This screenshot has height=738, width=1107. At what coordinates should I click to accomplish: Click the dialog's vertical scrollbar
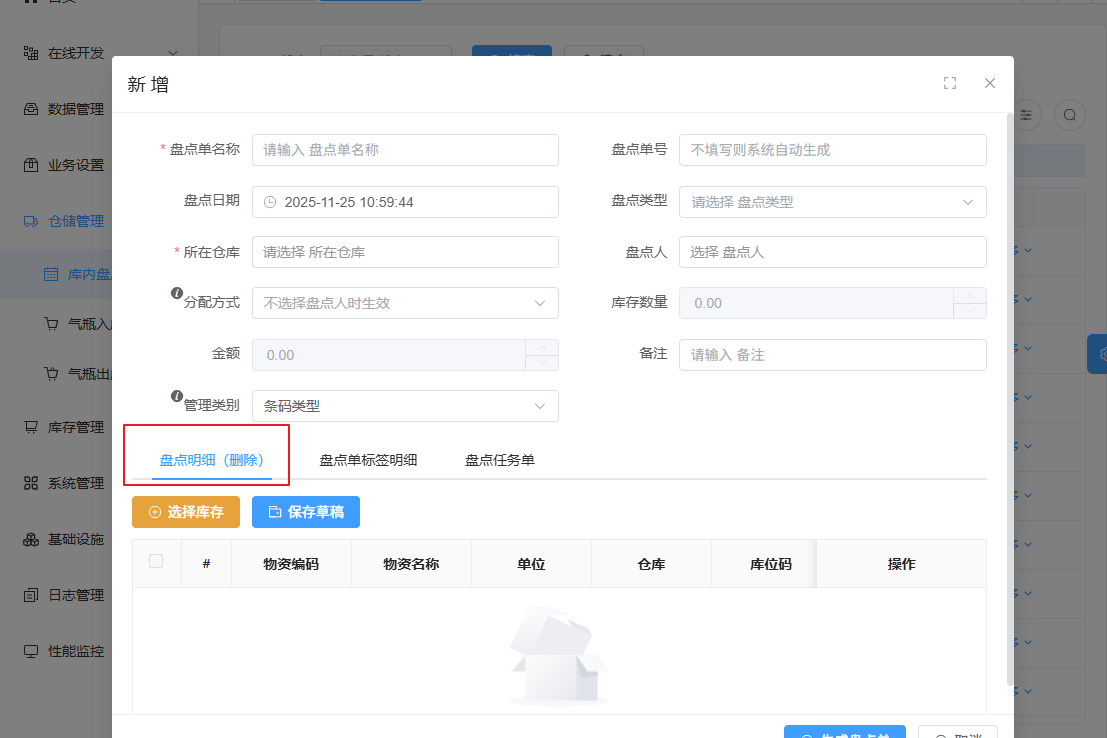(x=1009, y=400)
